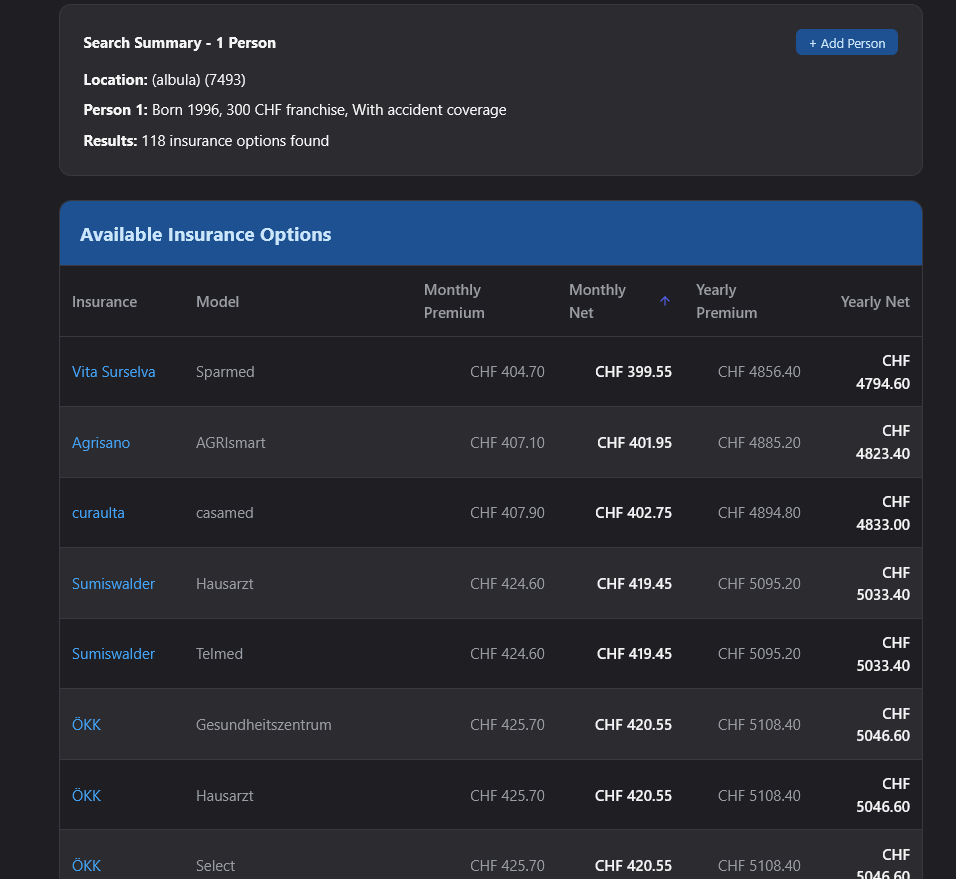Image resolution: width=956 pixels, height=879 pixels.
Task: Click the Available Insurance Options heading
Action: tap(205, 234)
